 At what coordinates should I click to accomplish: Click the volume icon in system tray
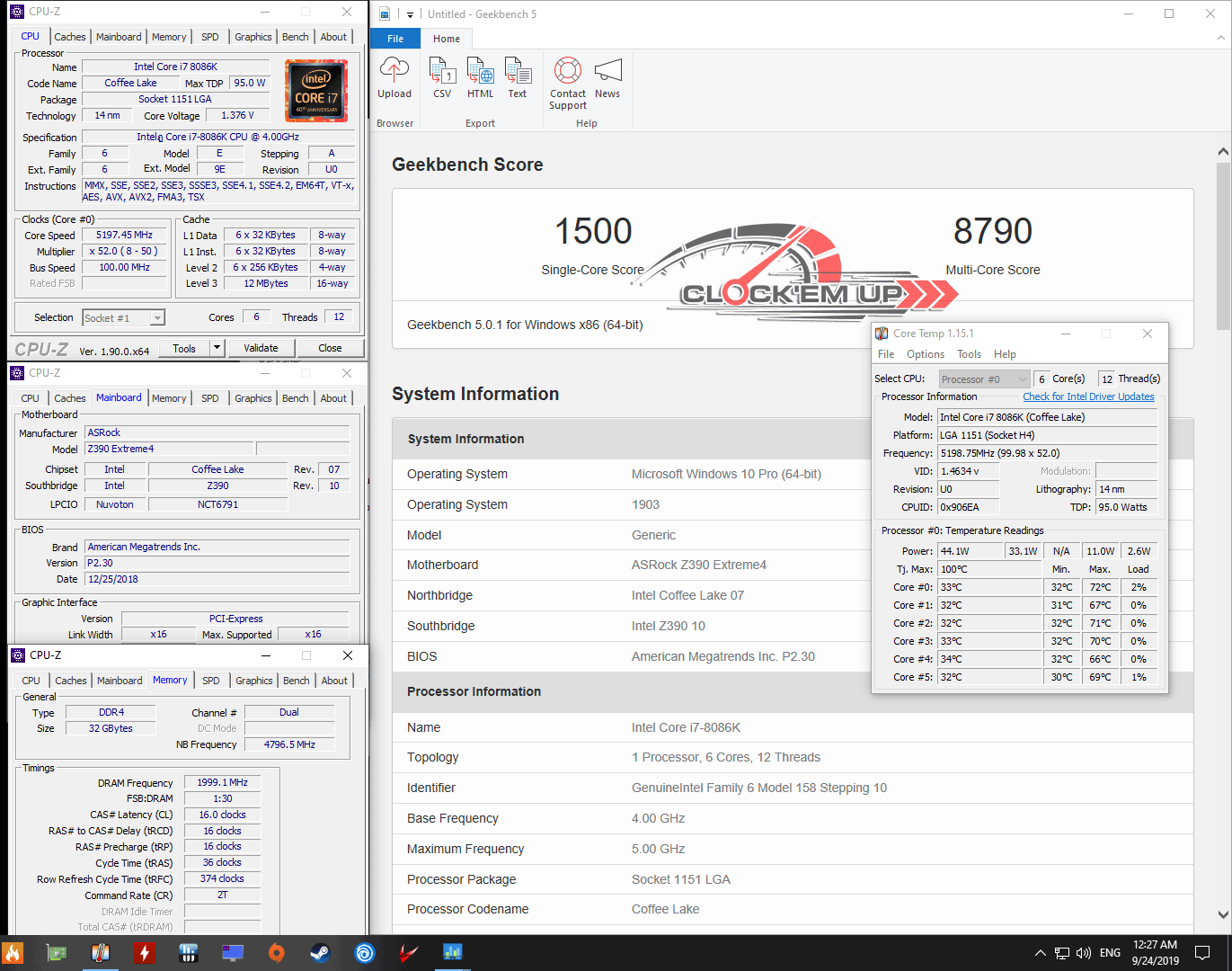(1083, 953)
